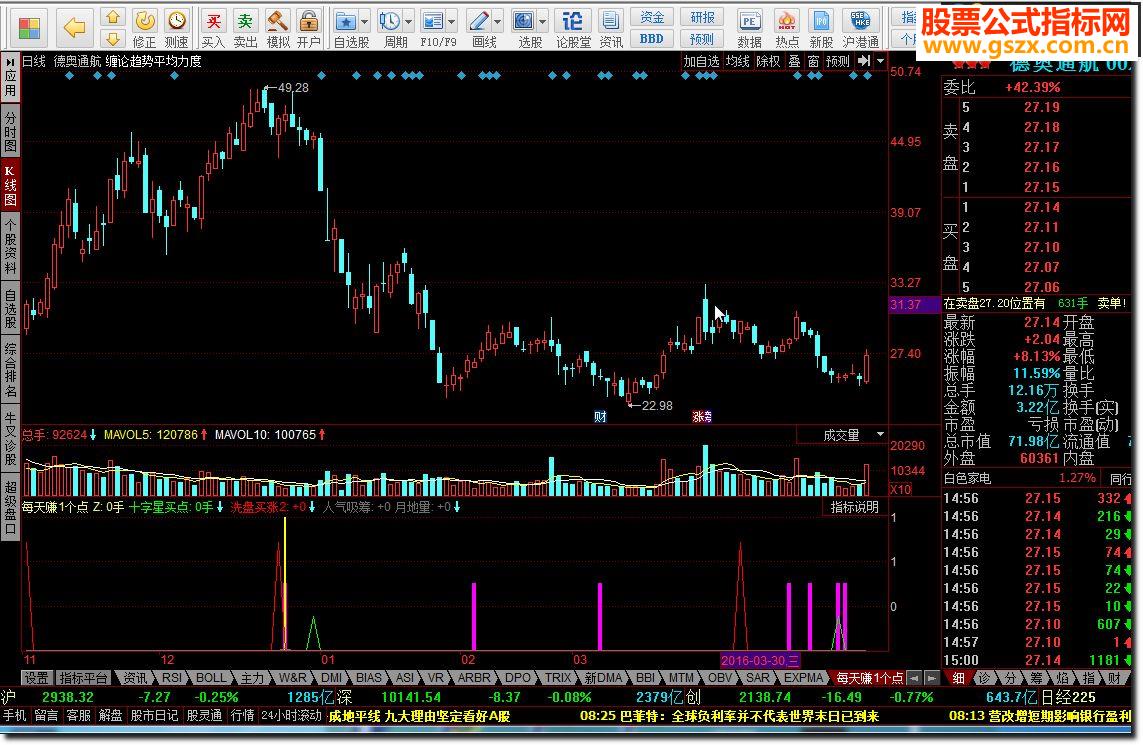Open the 指标说明 indicator description
The height and width of the screenshot is (745, 1143).
pyautogui.click(x=854, y=507)
